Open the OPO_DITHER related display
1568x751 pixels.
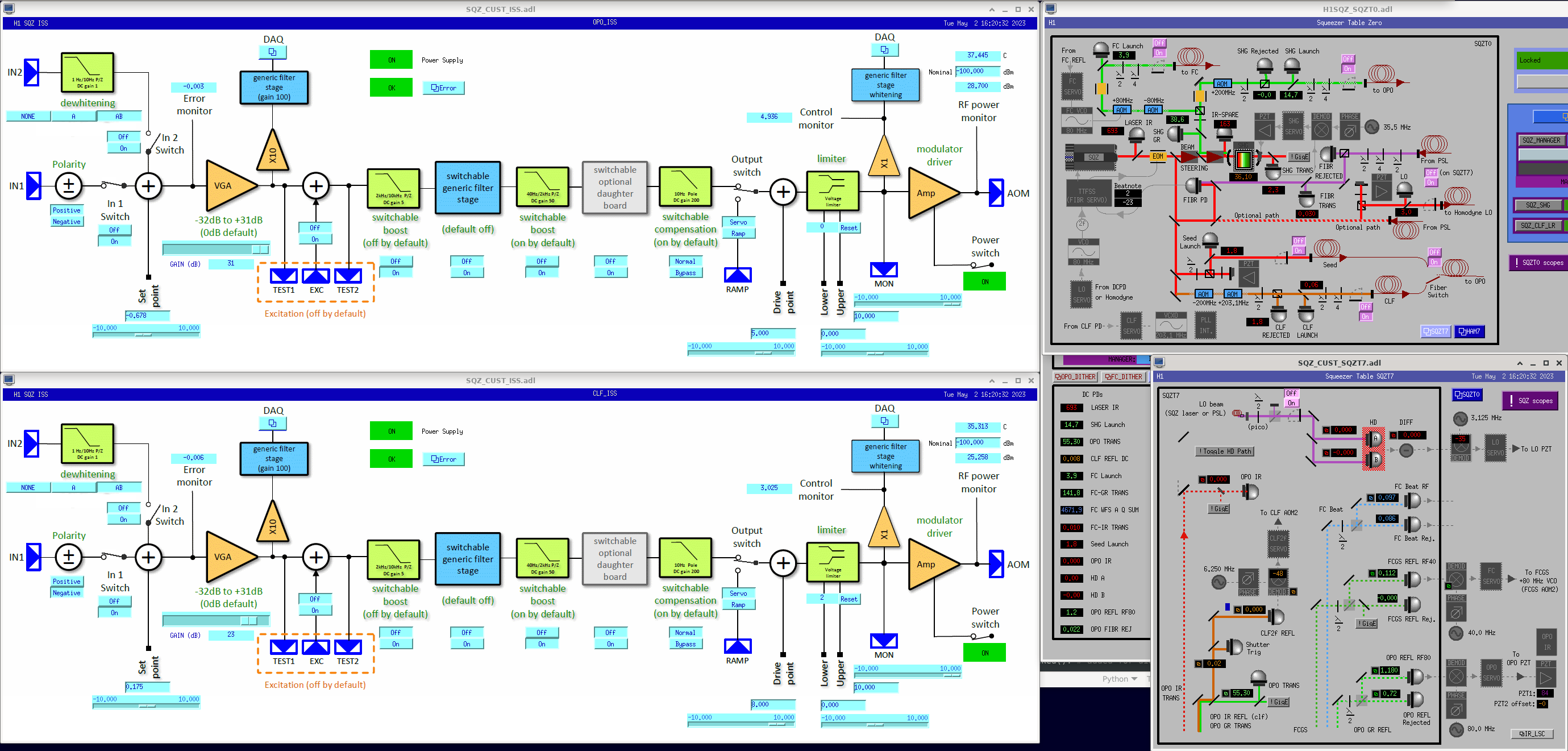tap(1076, 377)
